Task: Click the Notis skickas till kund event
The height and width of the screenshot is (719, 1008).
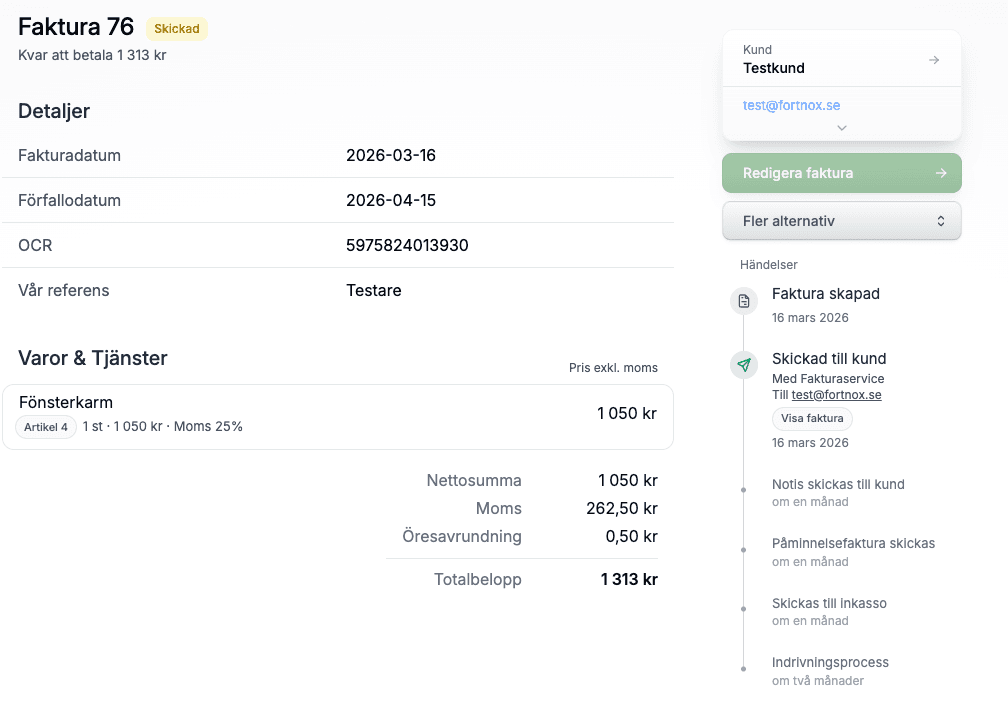Action: (x=838, y=485)
